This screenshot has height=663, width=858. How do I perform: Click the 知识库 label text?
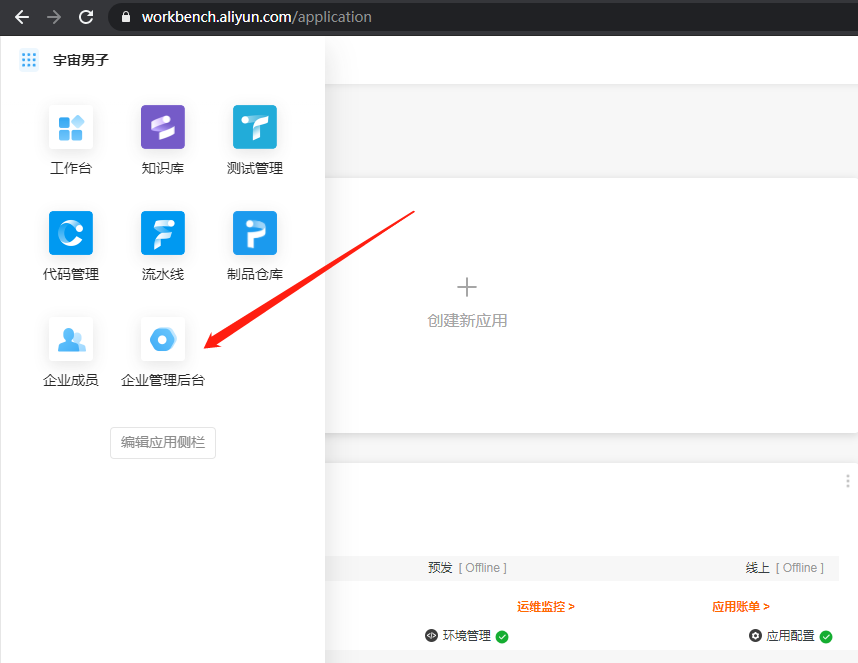click(163, 168)
